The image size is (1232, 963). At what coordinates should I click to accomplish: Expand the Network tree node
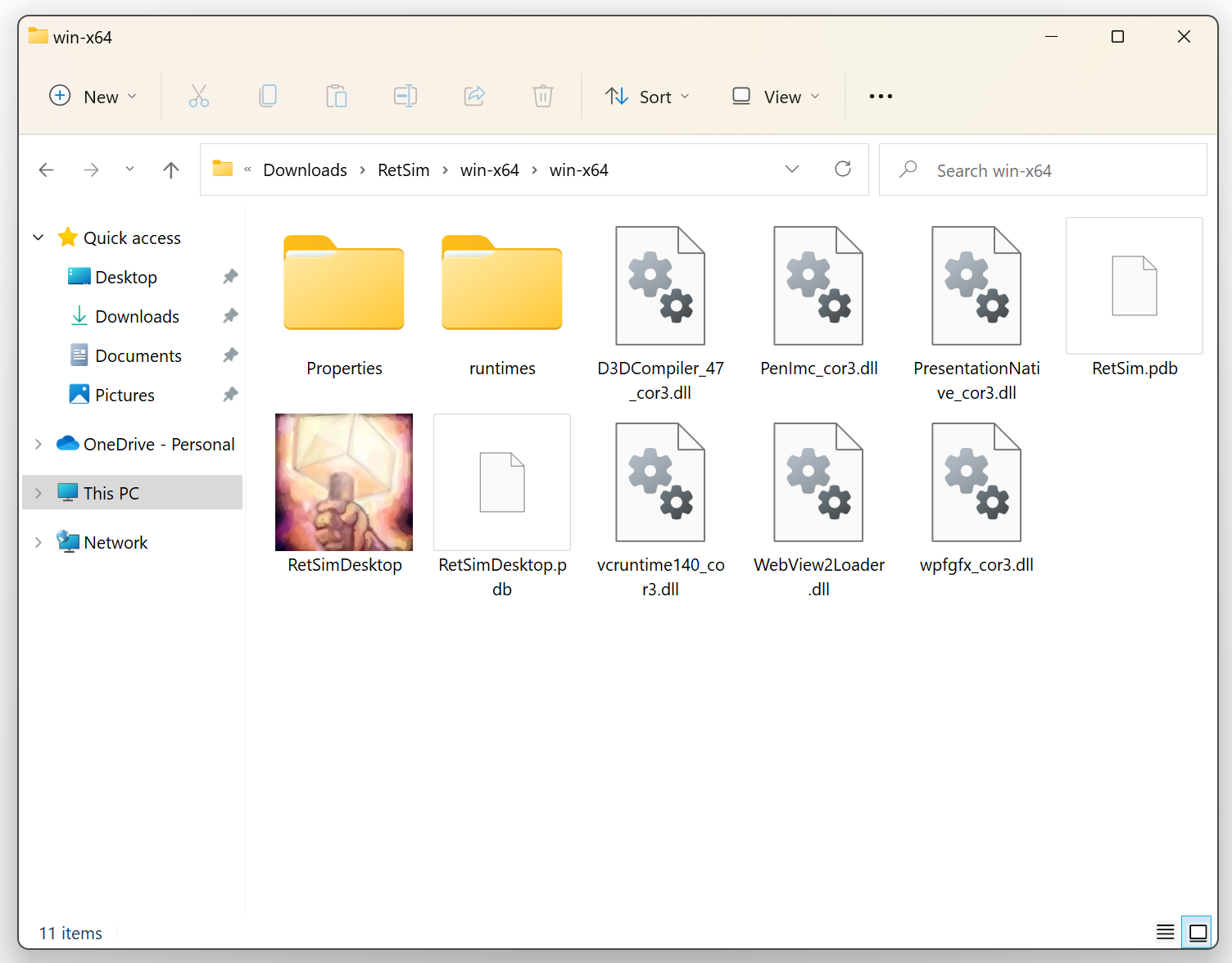click(x=38, y=542)
